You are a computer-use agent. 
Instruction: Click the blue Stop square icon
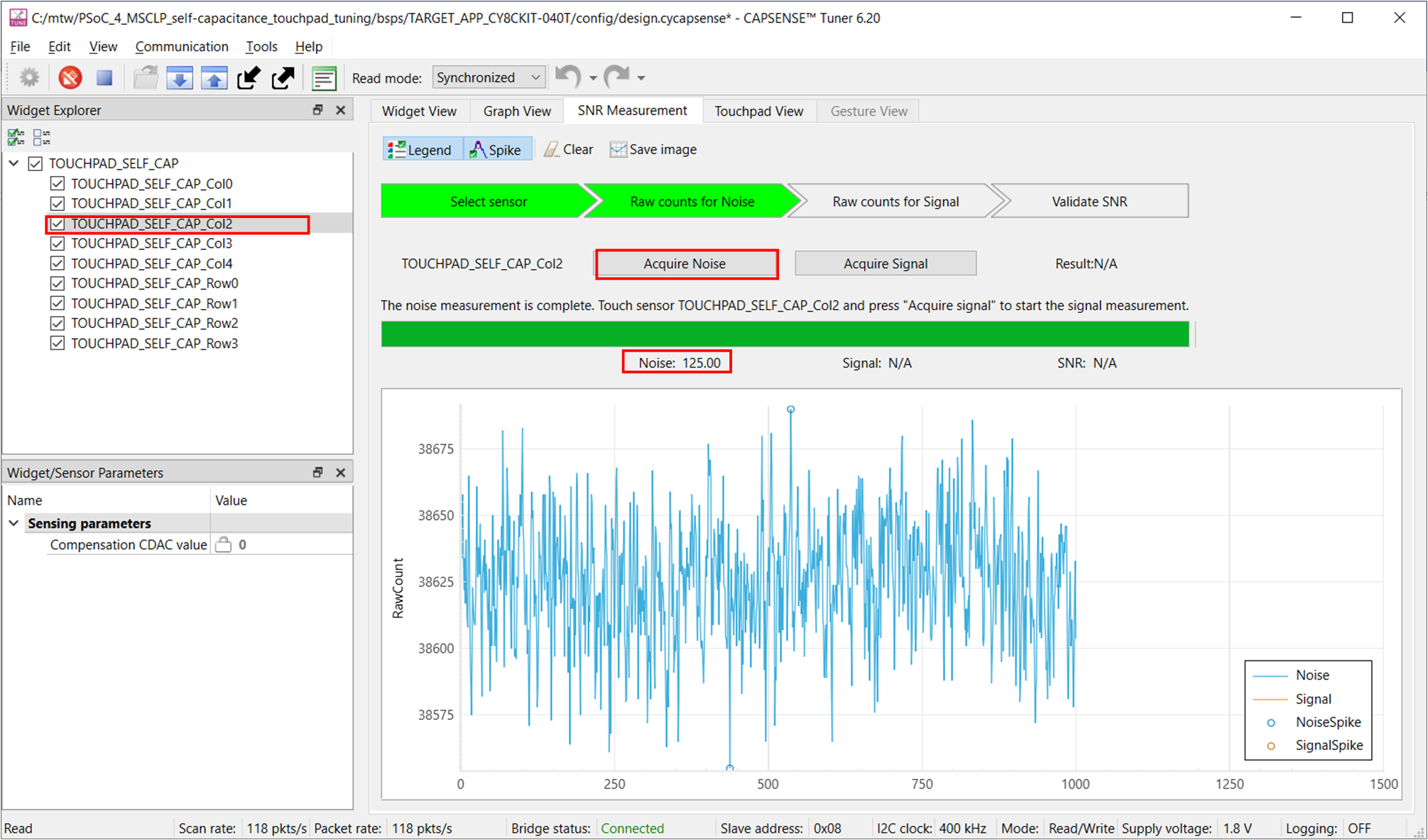104,77
